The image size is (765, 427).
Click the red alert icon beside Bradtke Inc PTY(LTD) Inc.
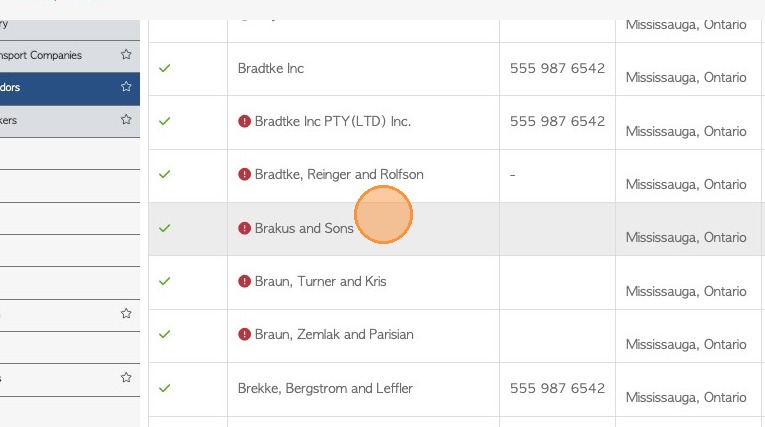click(244, 121)
